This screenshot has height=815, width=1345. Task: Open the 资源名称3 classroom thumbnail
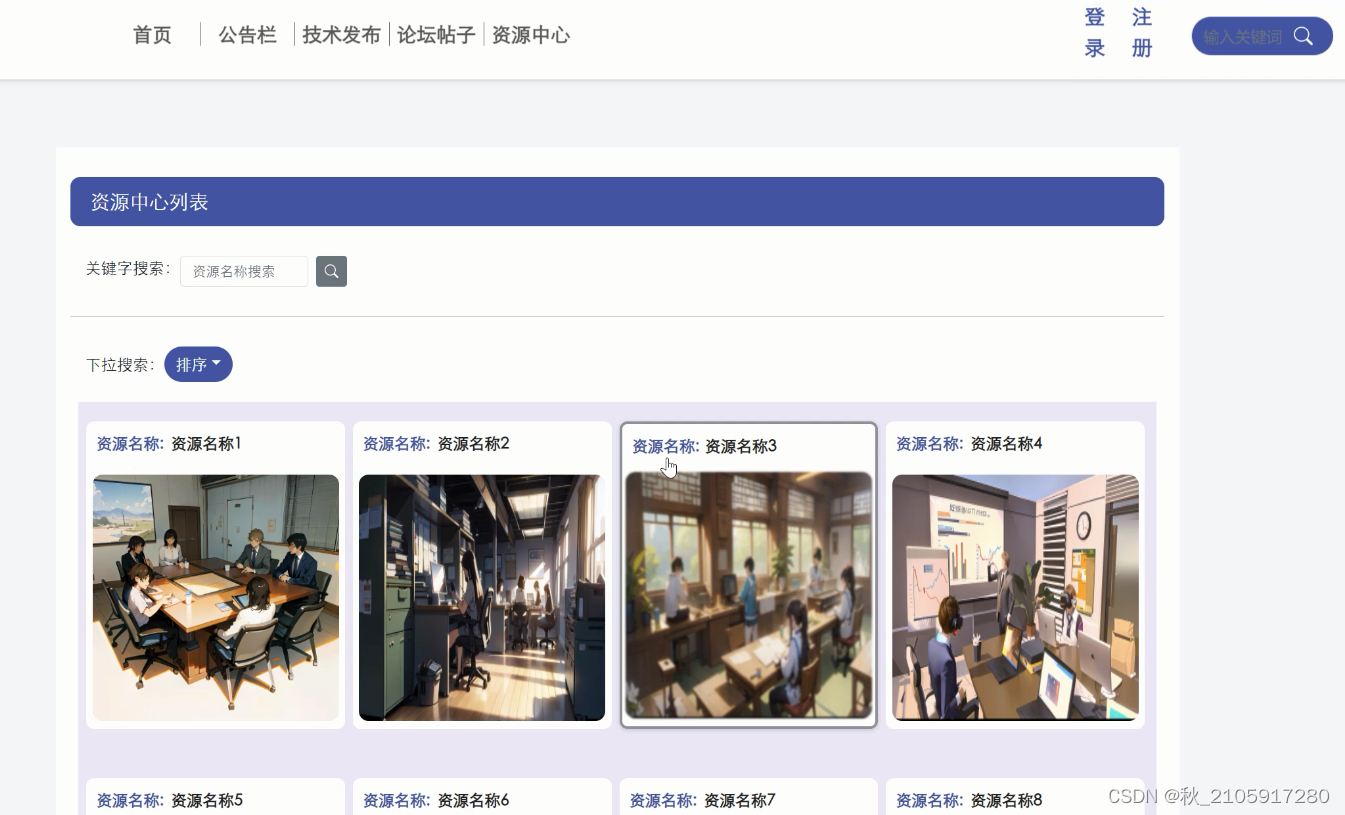749,595
